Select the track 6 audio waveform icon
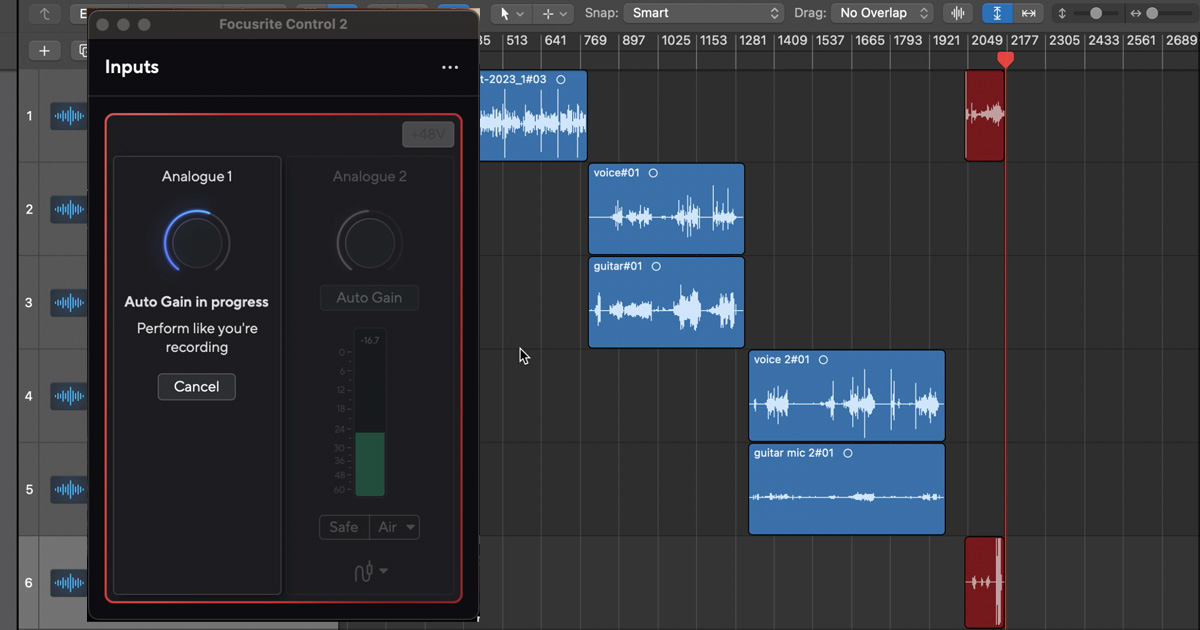Image resolution: width=1200 pixels, height=630 pixels. pyautogui.click(x=69, y=583)
